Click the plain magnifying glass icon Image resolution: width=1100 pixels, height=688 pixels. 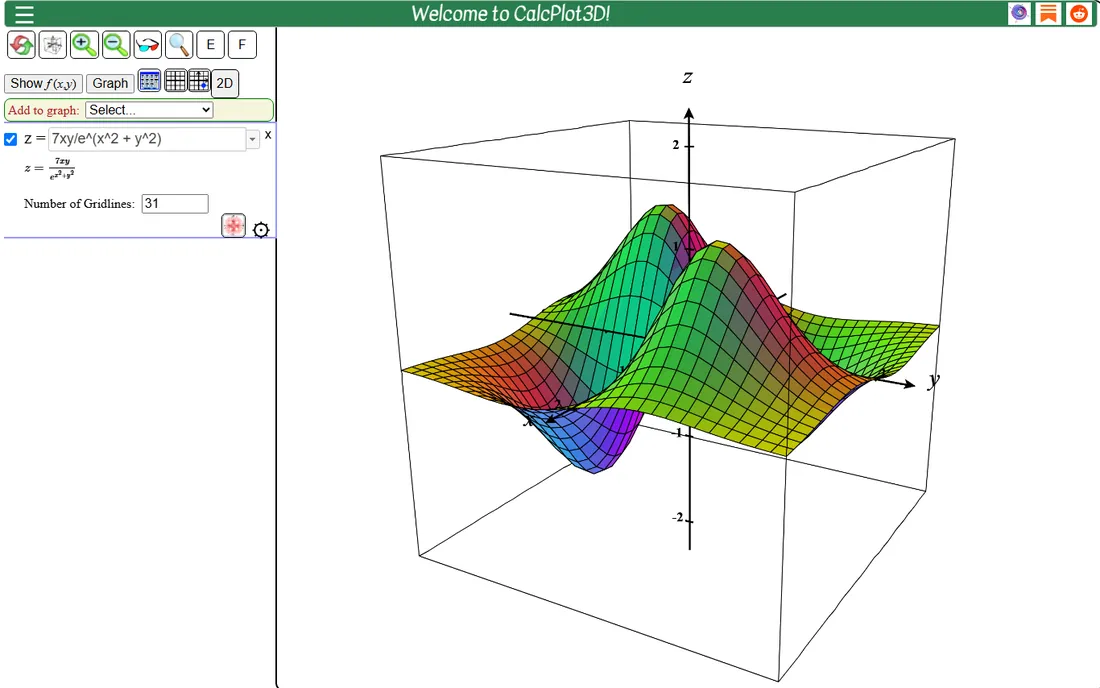(179, 45)
